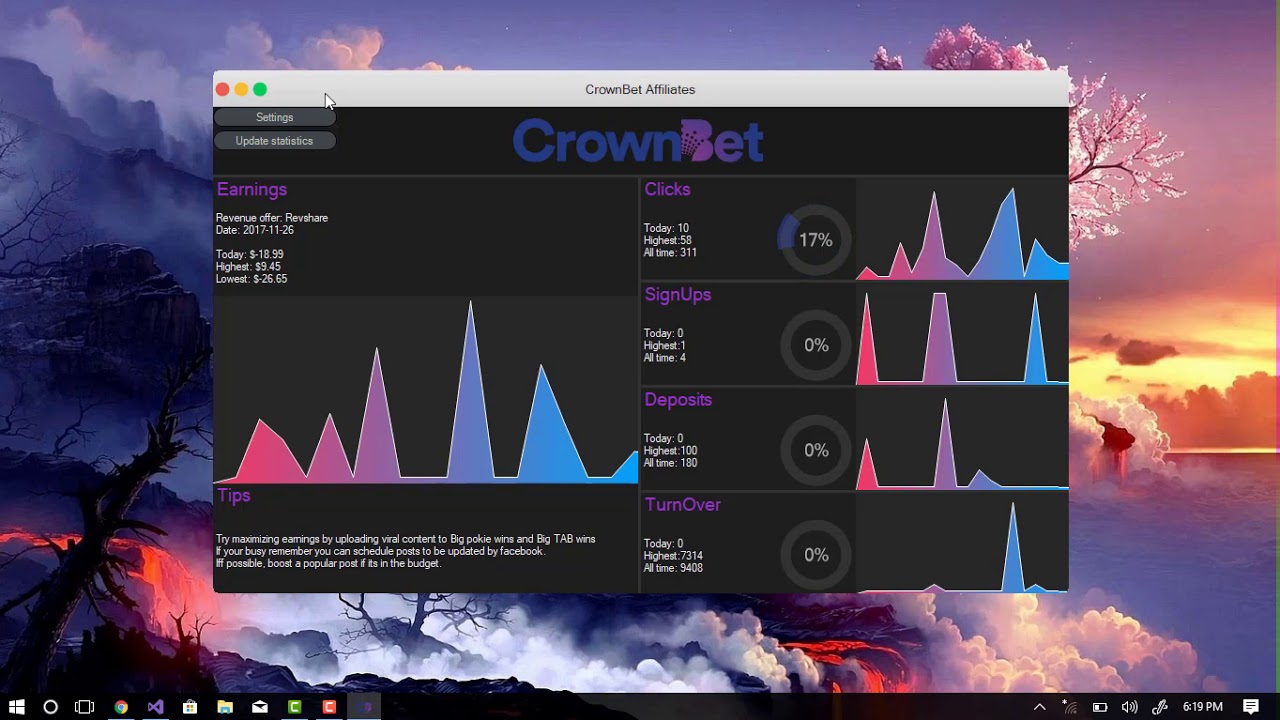Click the TurnOver trend chart
This screenshot has height=720, width=1280.
tap(962, 544)
